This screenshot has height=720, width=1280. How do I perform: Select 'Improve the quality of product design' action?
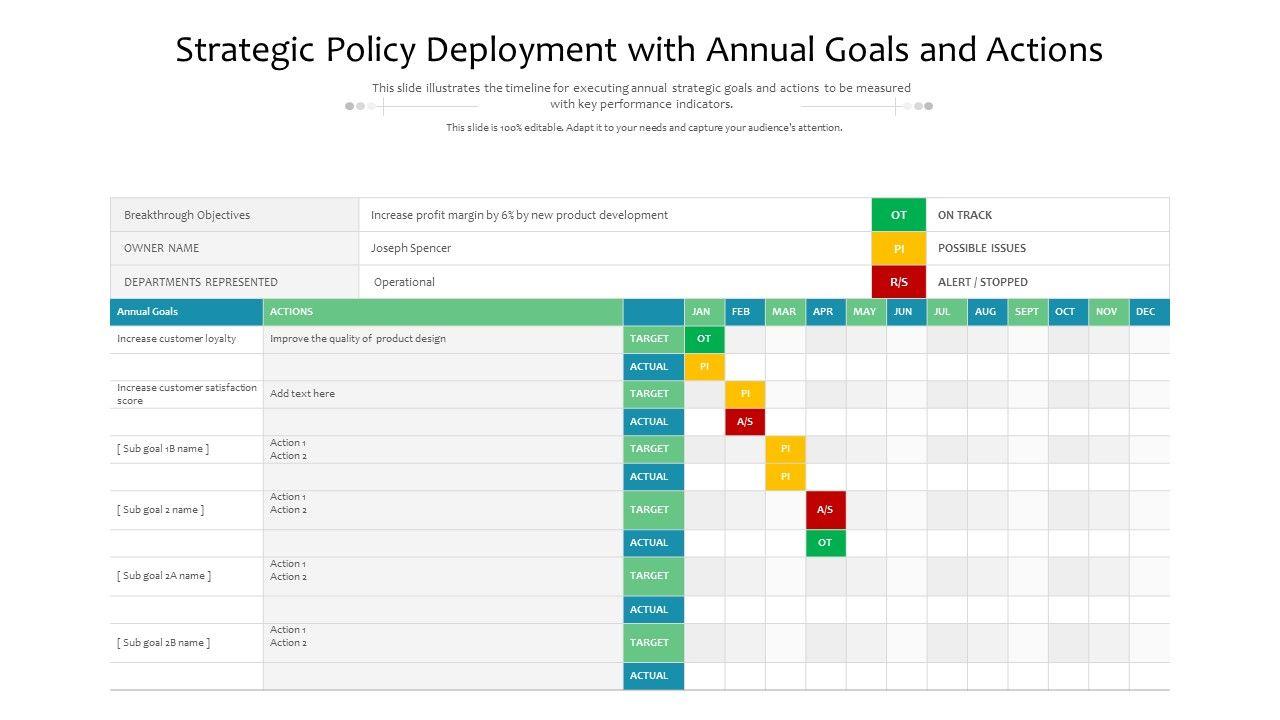click(358, 339)
